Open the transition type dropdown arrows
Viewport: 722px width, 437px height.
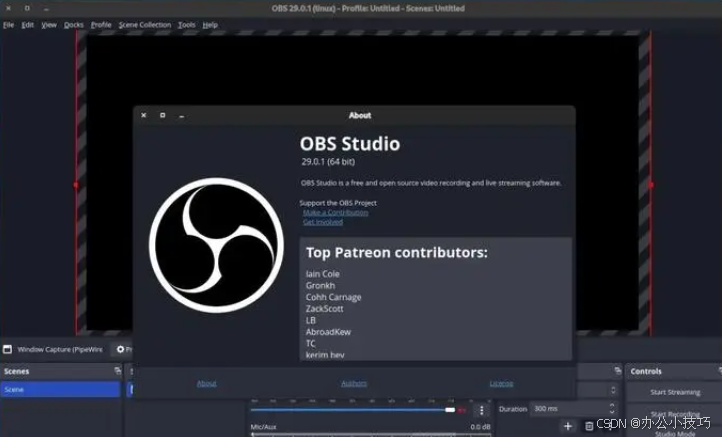(613, 390)
